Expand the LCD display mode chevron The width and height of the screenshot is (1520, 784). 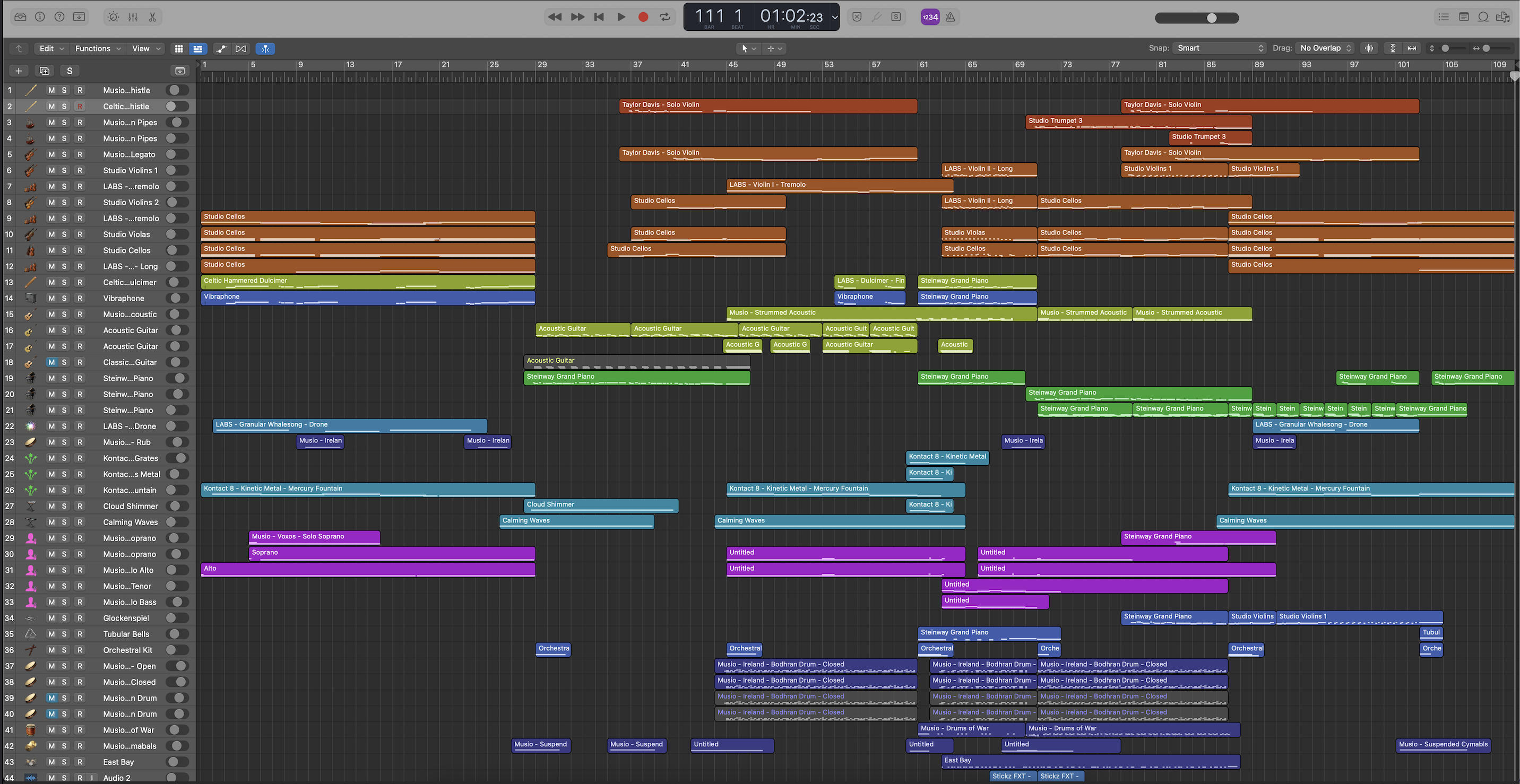[x=834, y=17]
